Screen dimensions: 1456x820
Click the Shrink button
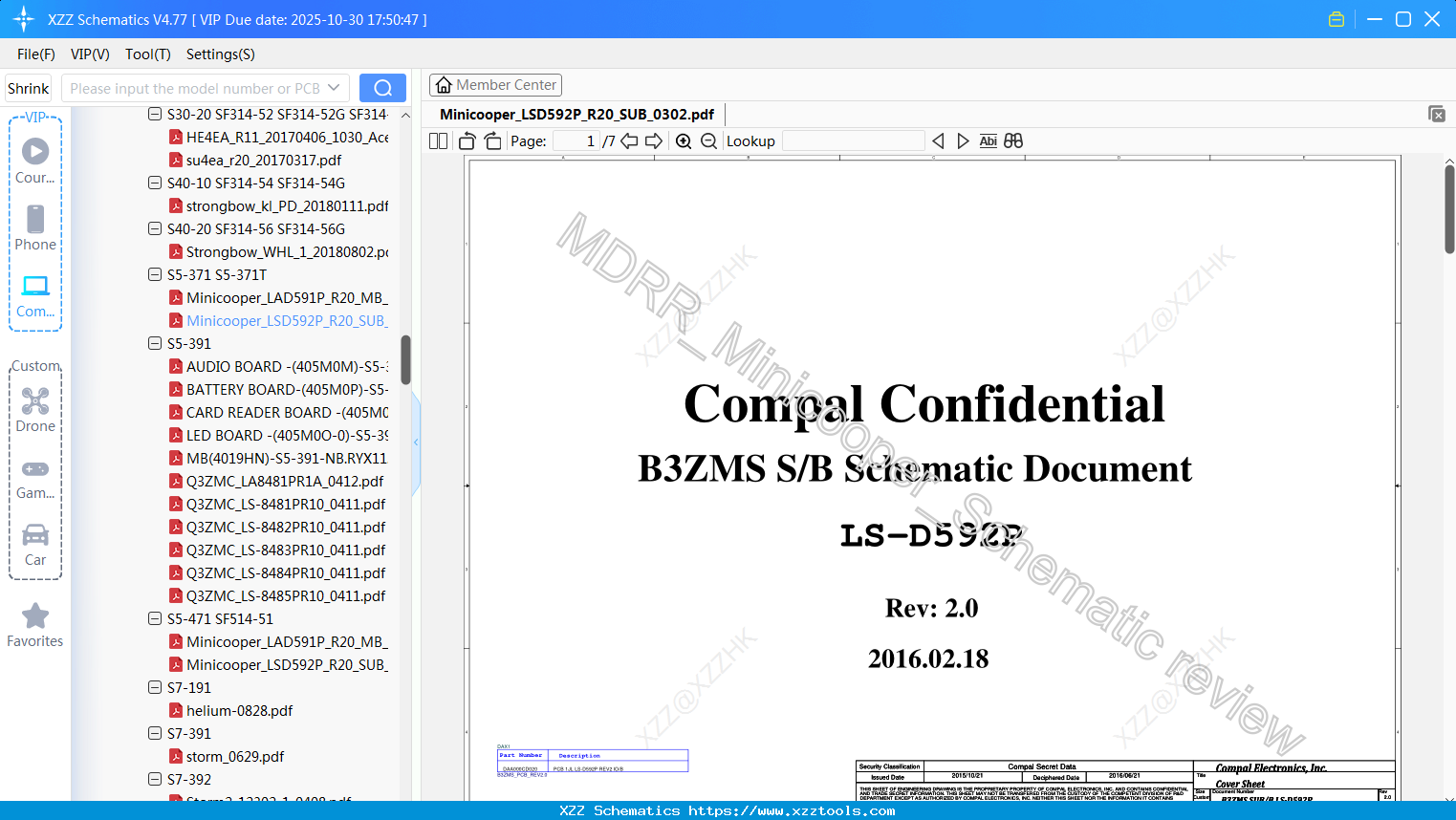(x=28, y=87)
